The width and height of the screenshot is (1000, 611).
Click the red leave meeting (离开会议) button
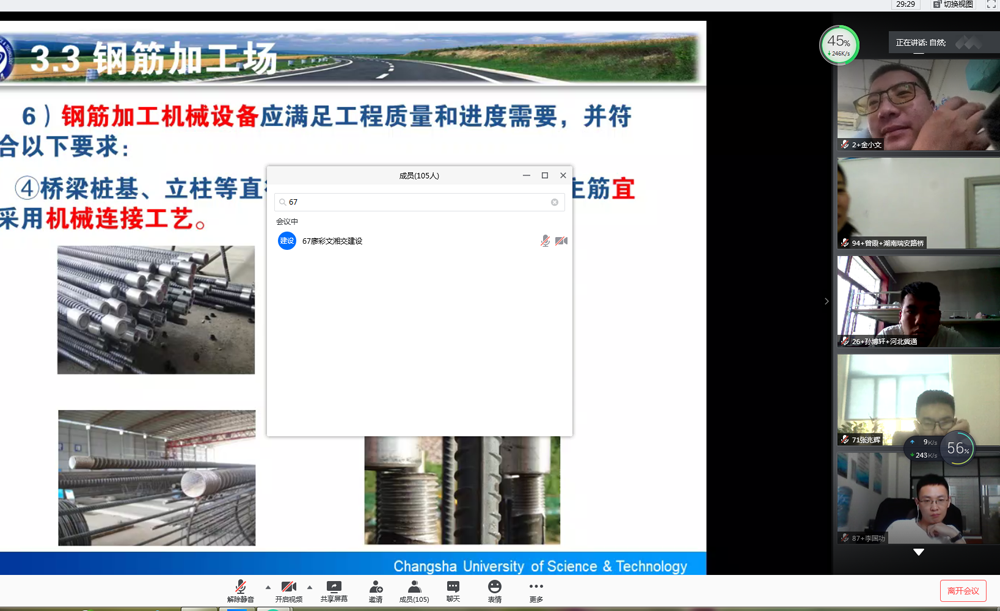pos(962,591)
